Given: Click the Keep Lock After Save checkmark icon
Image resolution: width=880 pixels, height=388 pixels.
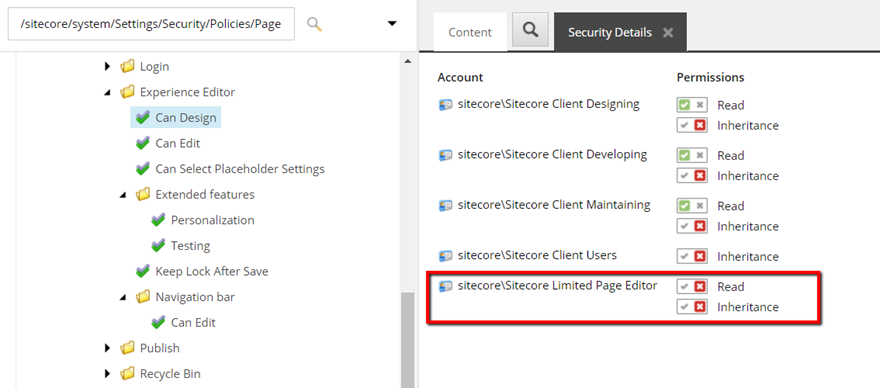Looking at the screenshot, I should 143,271.
